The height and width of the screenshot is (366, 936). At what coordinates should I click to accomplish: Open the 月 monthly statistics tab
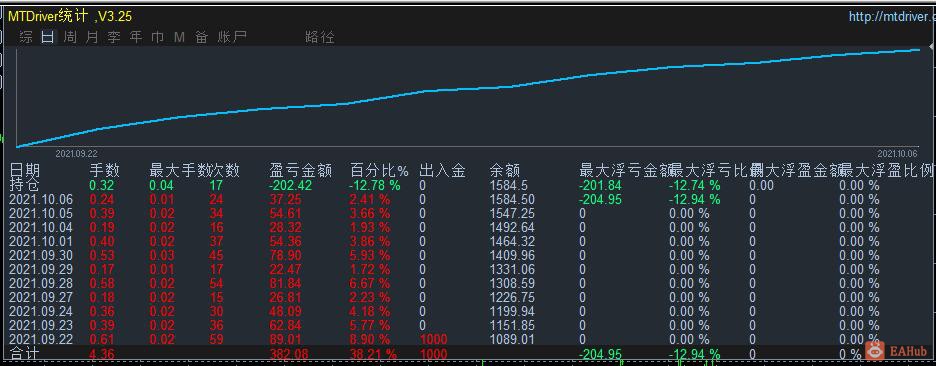[92, 37]
